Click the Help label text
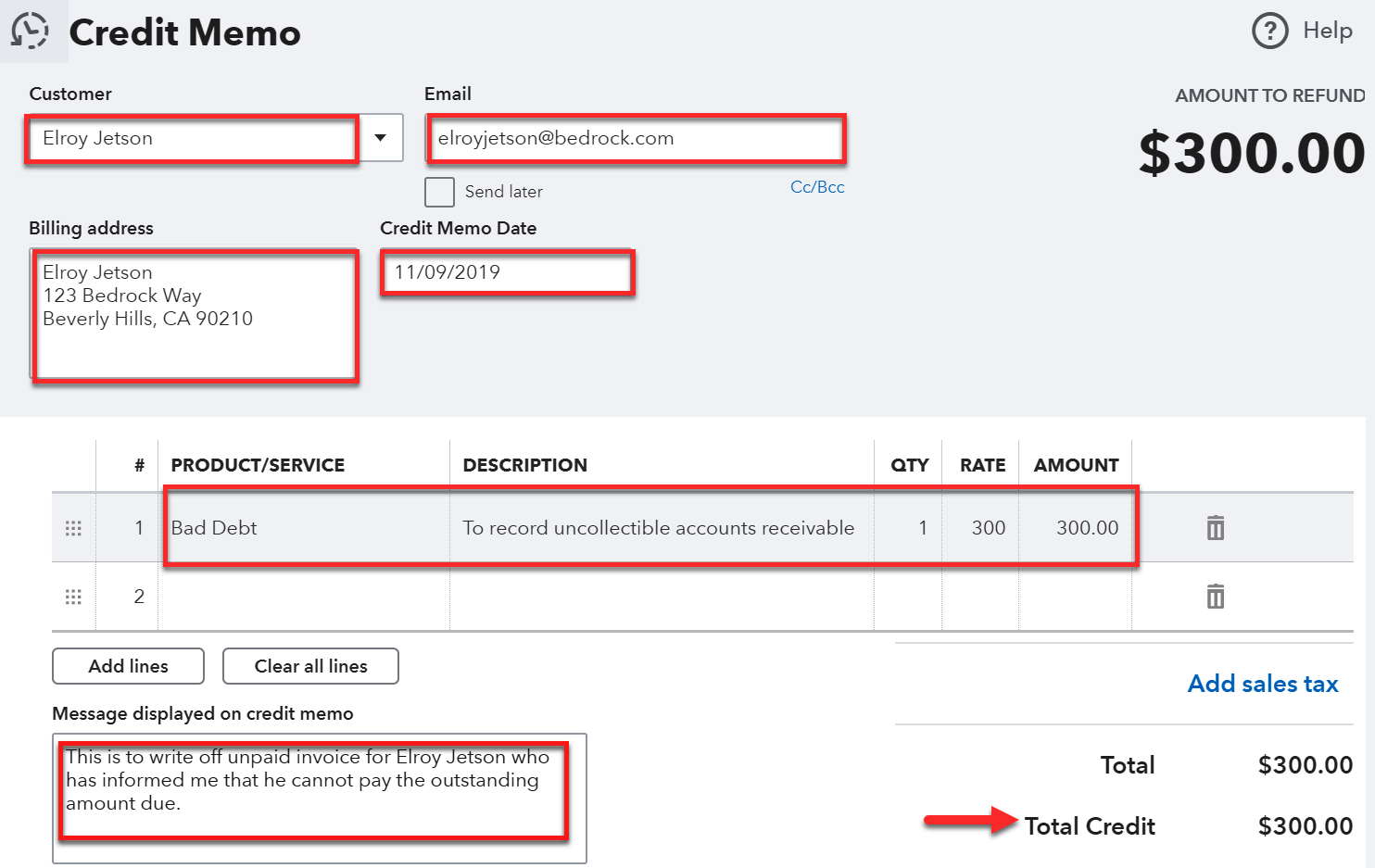Image resolution: width=1375 pixels, height=868 pixels. point(1329,31)
